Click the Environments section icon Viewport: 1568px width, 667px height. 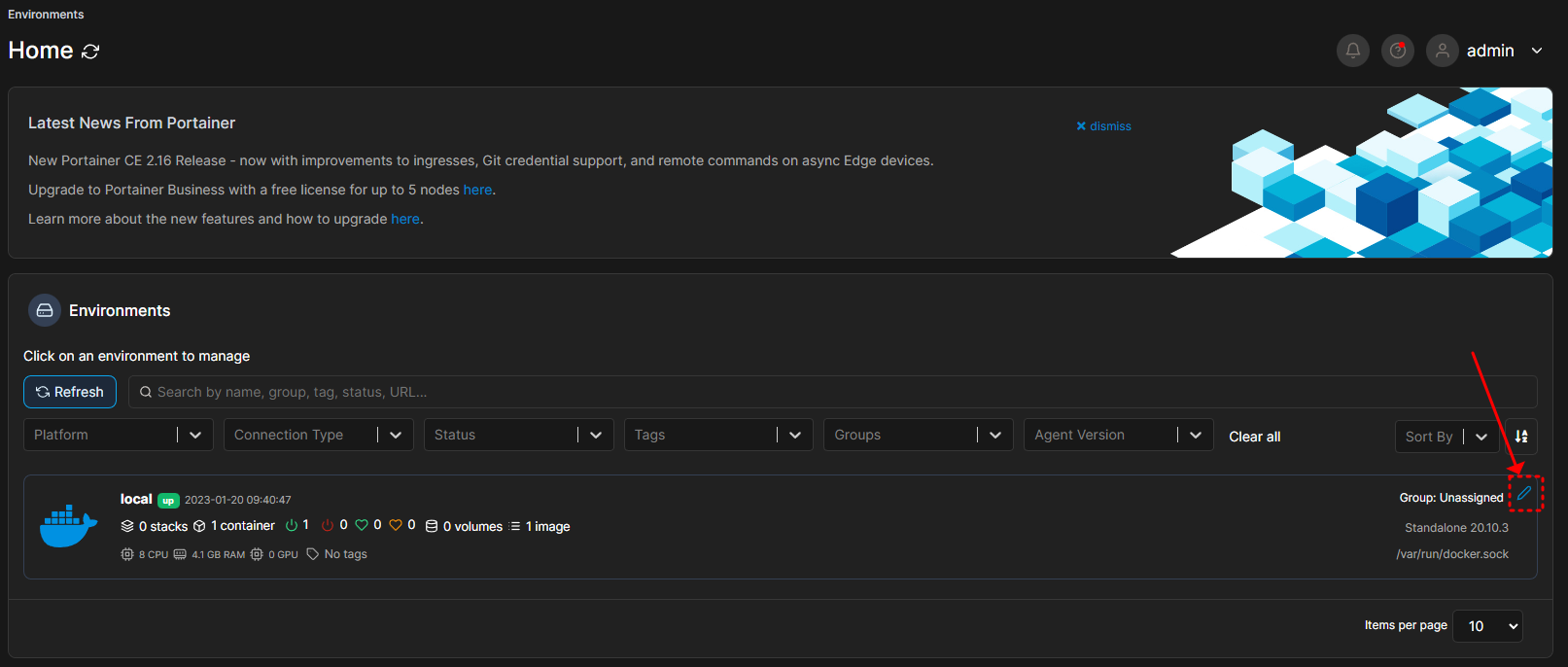click(45, 310)
